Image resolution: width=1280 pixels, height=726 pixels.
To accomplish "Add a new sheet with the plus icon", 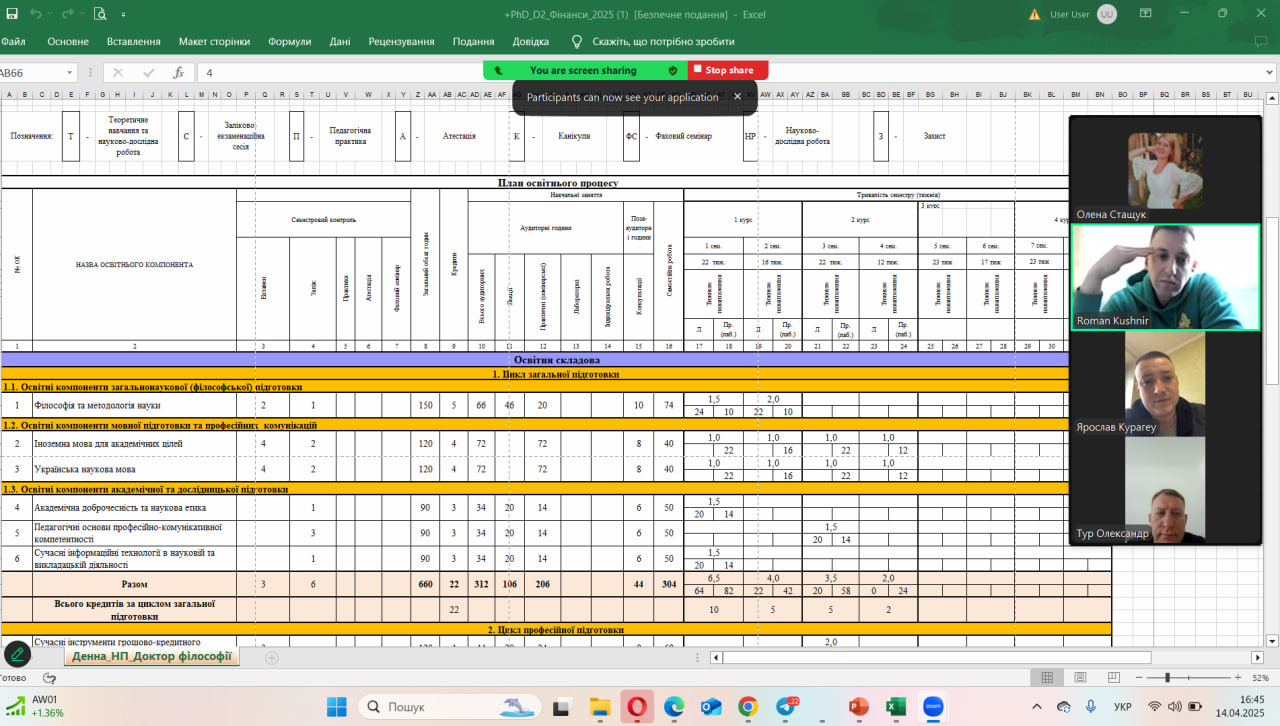I will (271, 658).
